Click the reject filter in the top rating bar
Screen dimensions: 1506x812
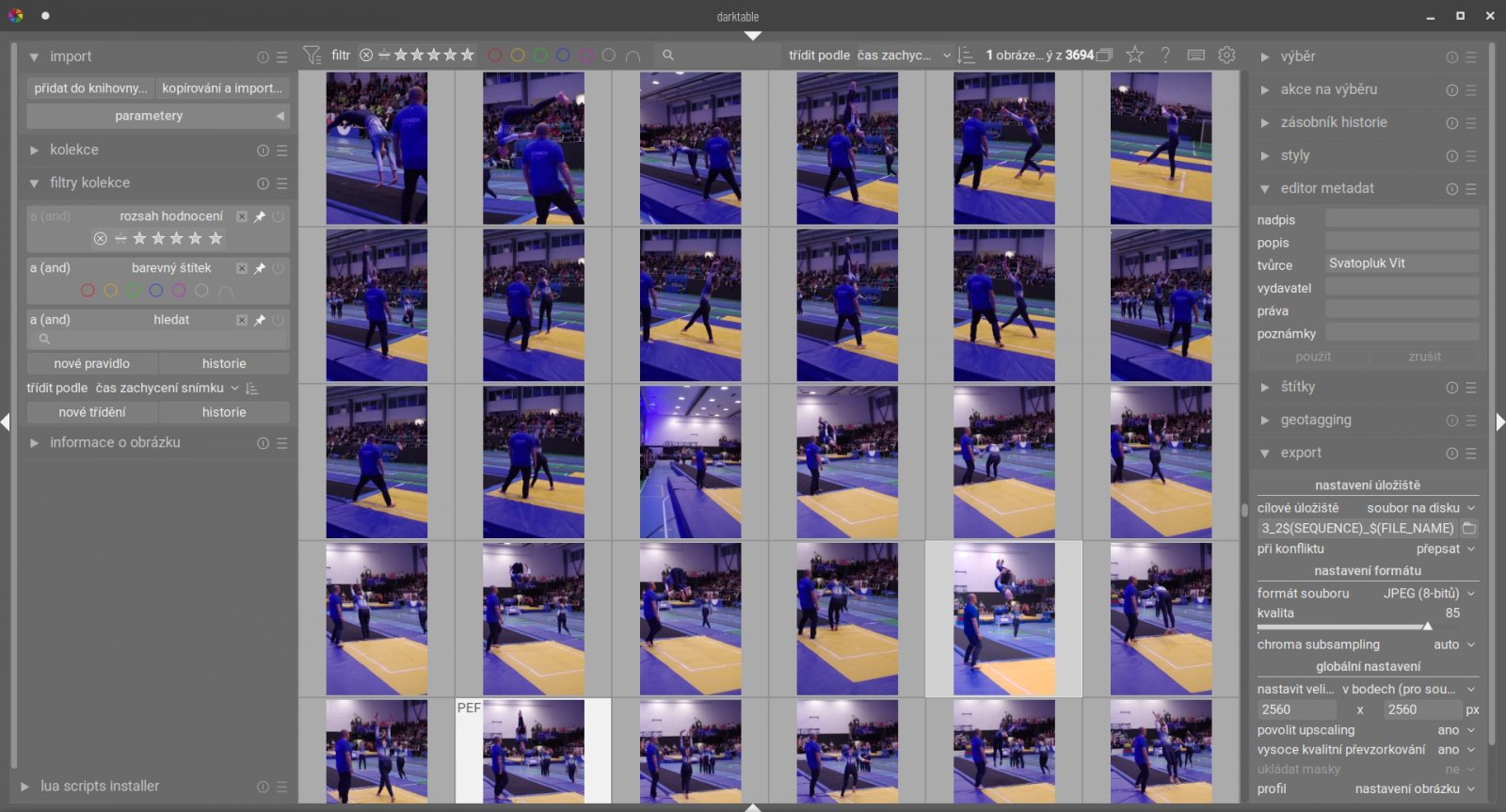click(366, 56)
